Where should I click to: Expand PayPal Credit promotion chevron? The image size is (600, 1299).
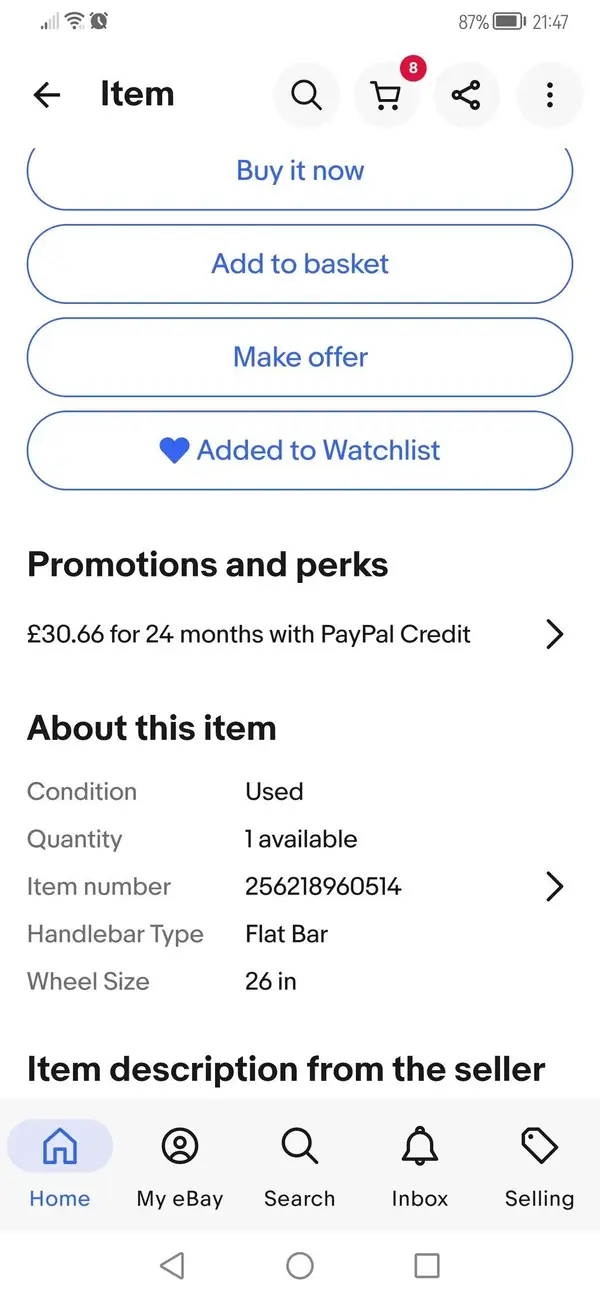[x=555, y=634]
